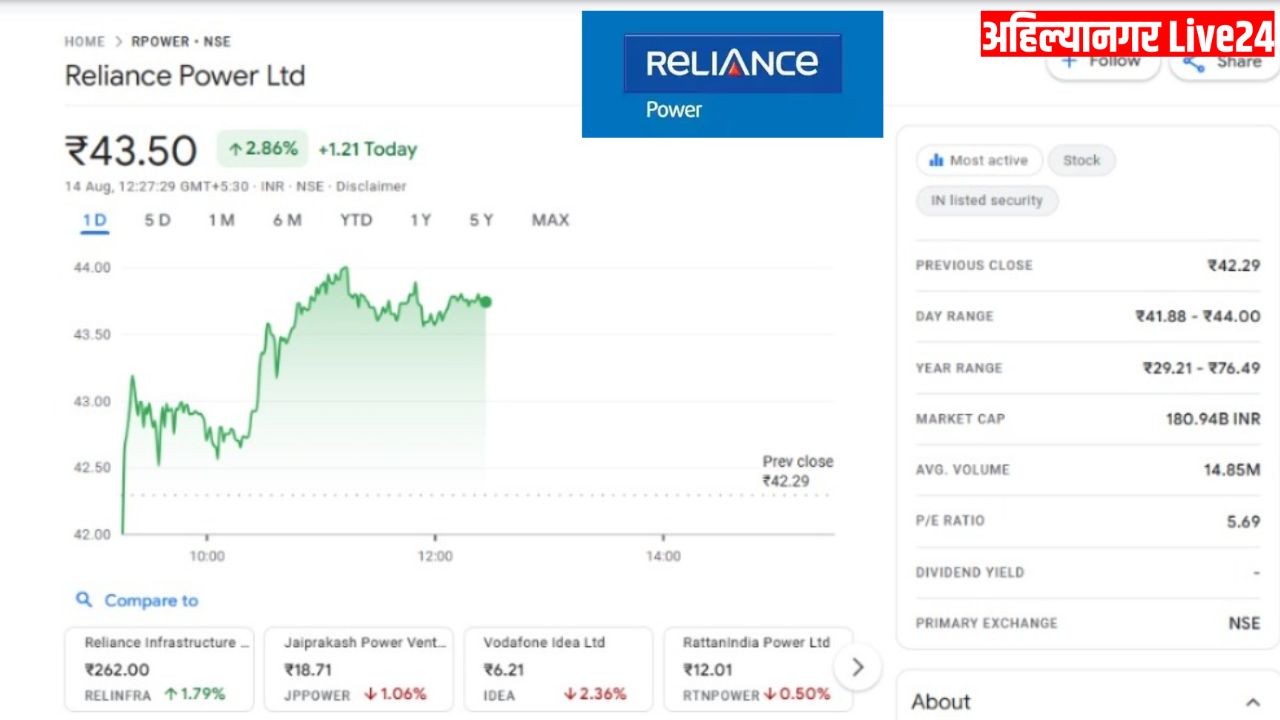
Task: Click the chart's latest price endpoint dot
Action: click(486, 302)
